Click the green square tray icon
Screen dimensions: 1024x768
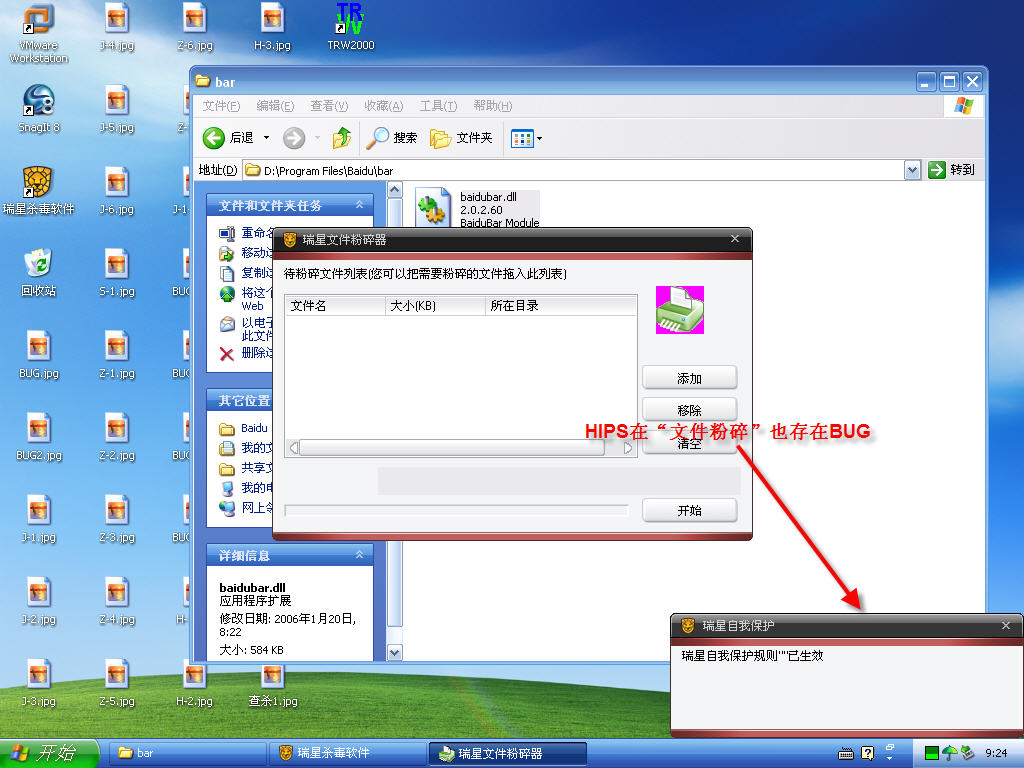point(932,754)
